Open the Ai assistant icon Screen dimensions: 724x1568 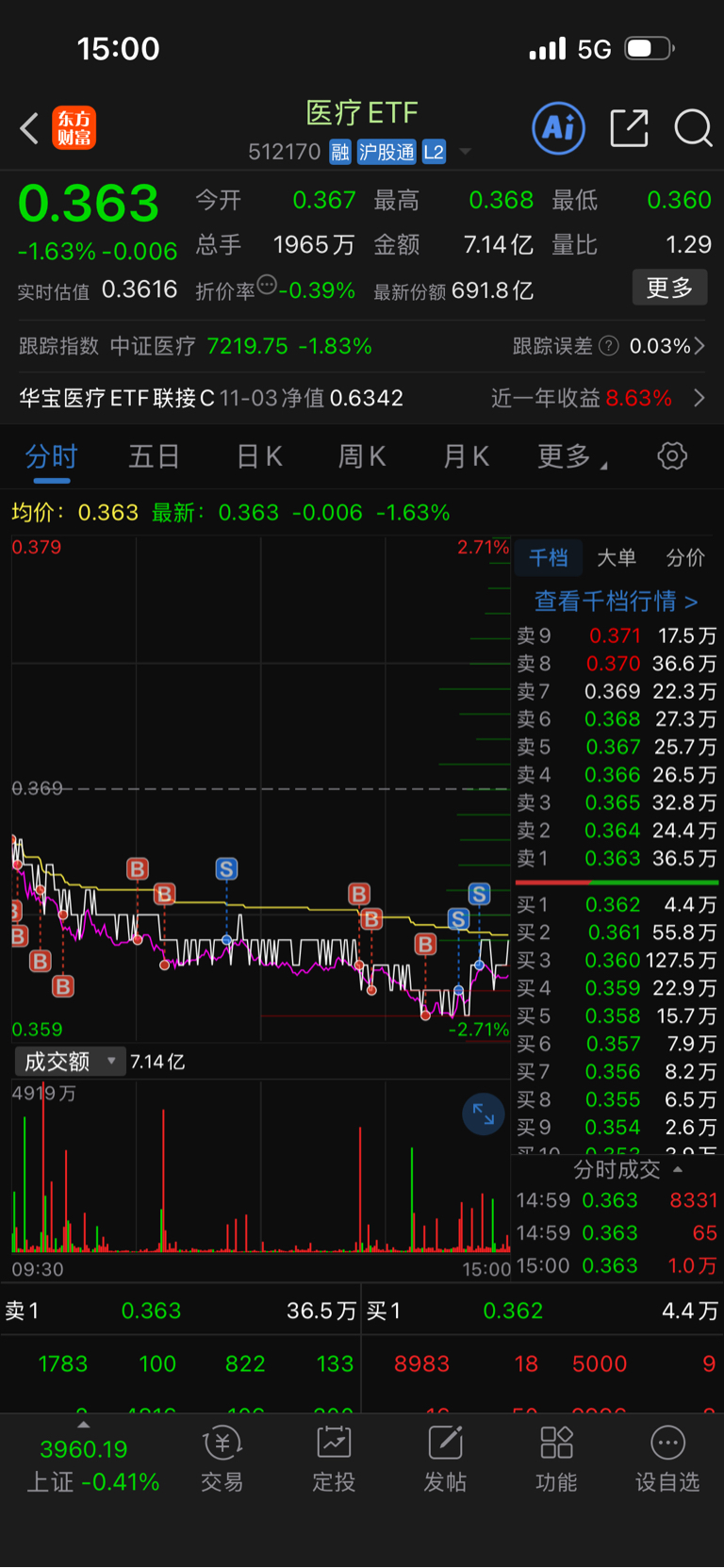click(x=559, y=128)
